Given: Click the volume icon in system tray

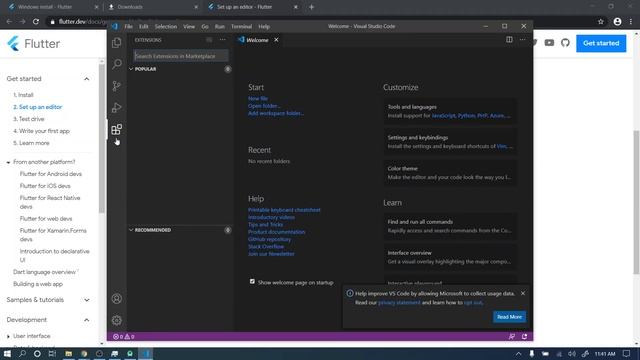Looking at the screenshot, I should point(572,354).
